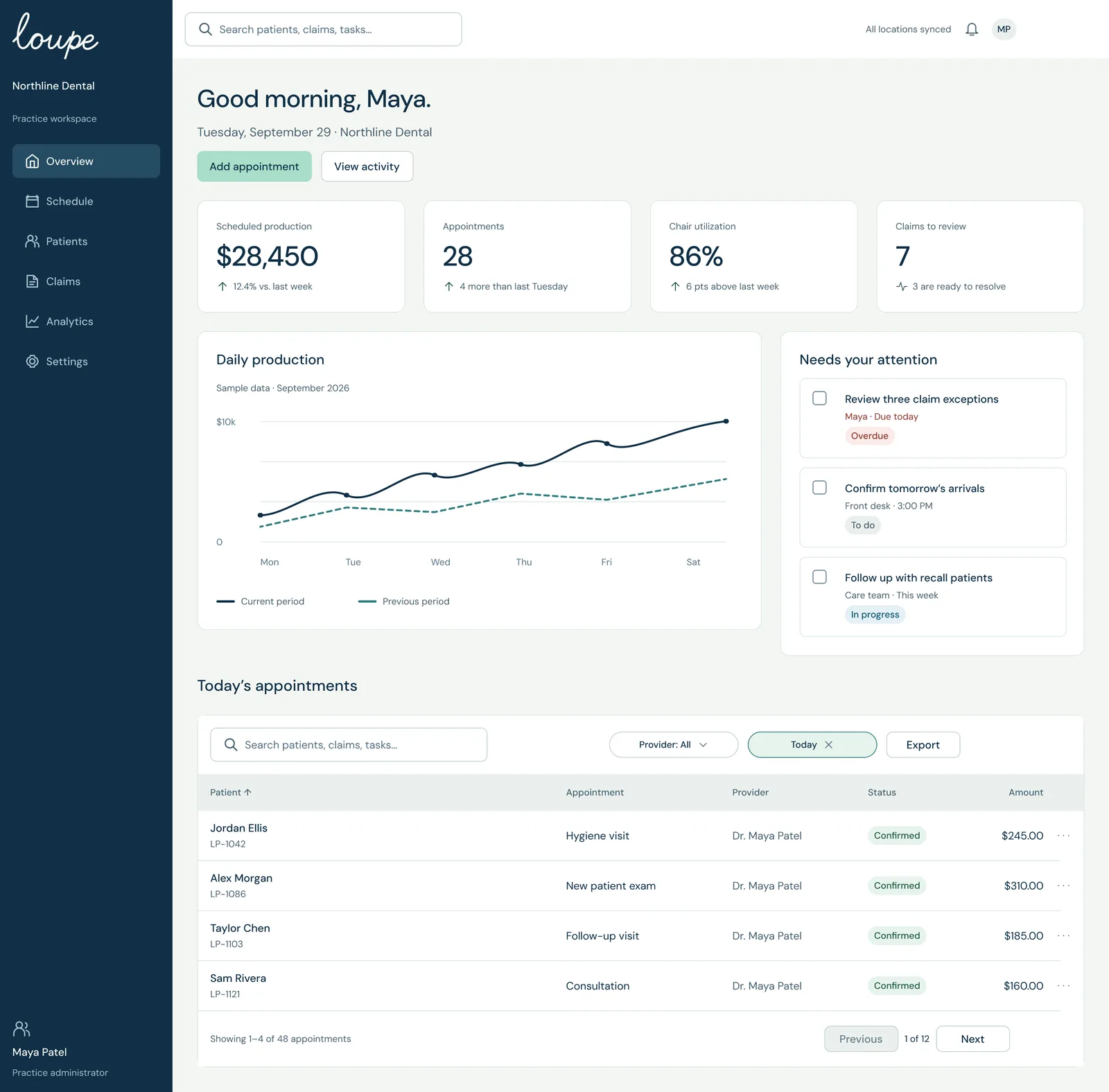This screenshot has height=1092, width=1109.
Task: Click the Overdue status badge
Action: click(x=869, y=436)
